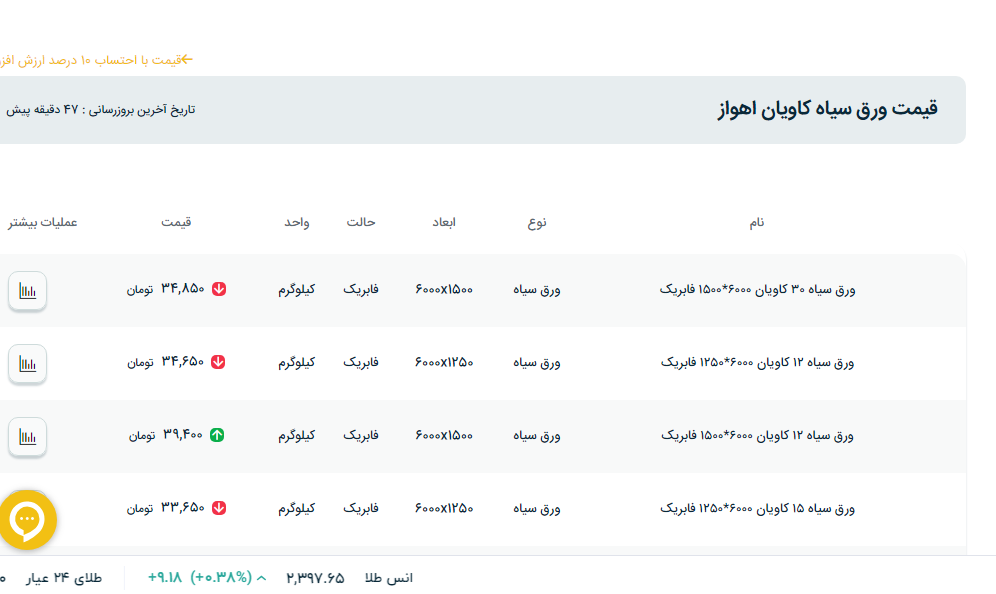
Task: Open the yellow chat support bubble
Action: pos(26,519)
